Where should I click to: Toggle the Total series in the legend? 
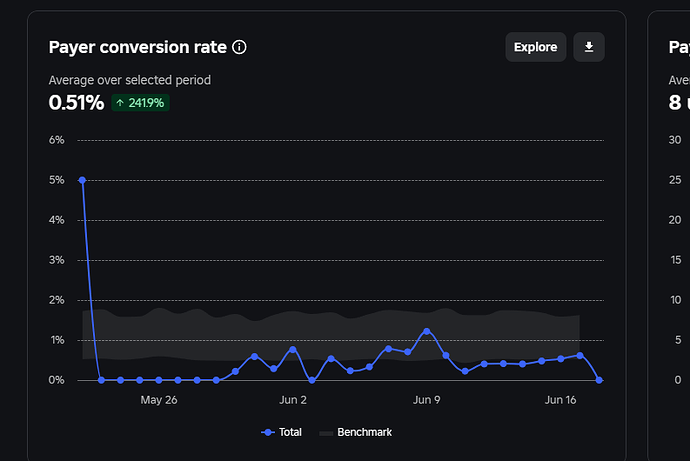[x=281, y=432]
